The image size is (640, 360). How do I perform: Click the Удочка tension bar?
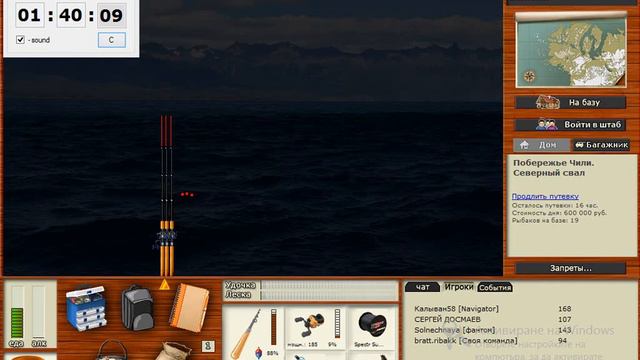(328, 285)
